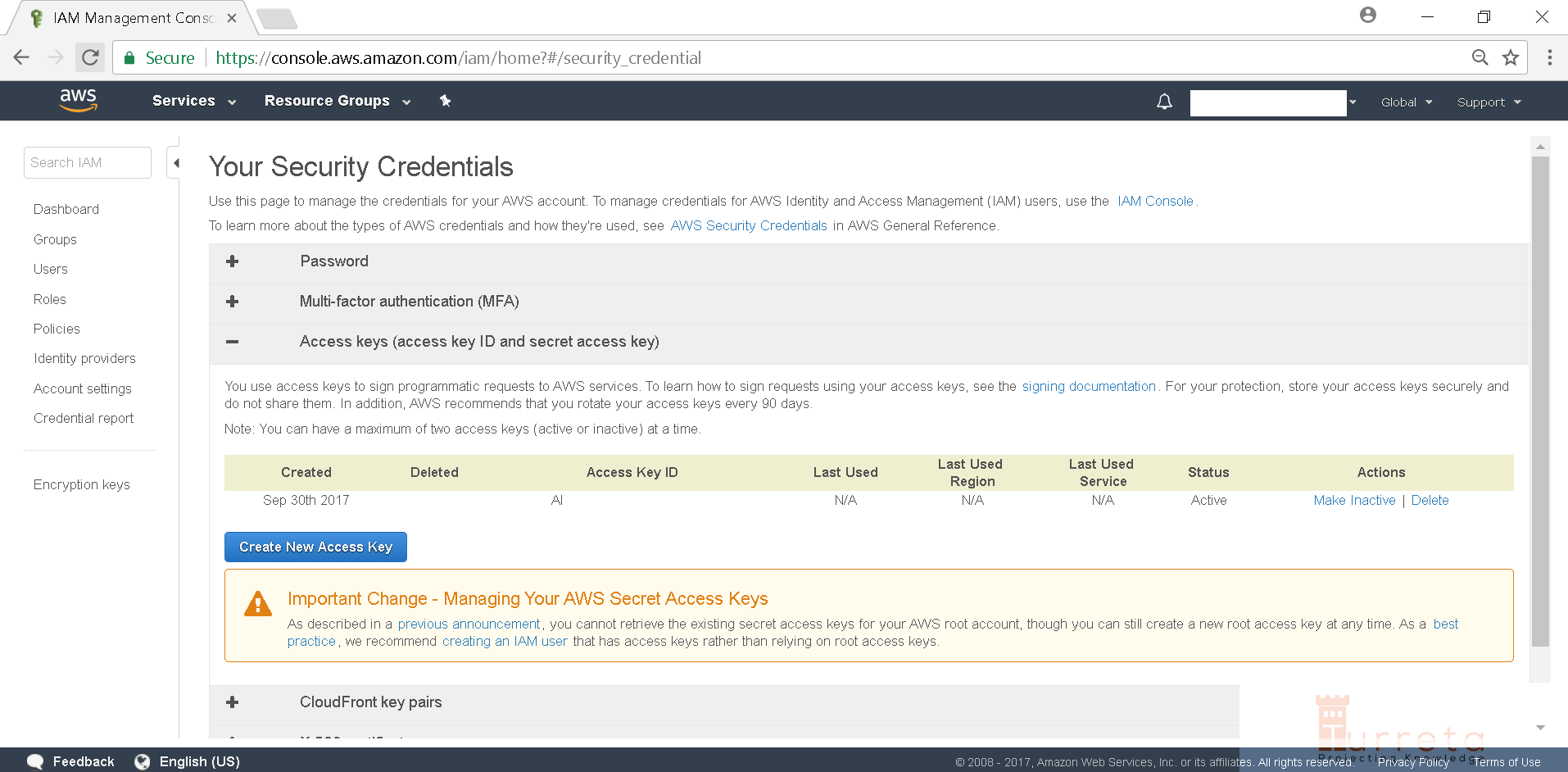The width and height of the screenshot is (1568, 772).
Task: Click the Access Key ID column header
Action: (x=632, y=472)
